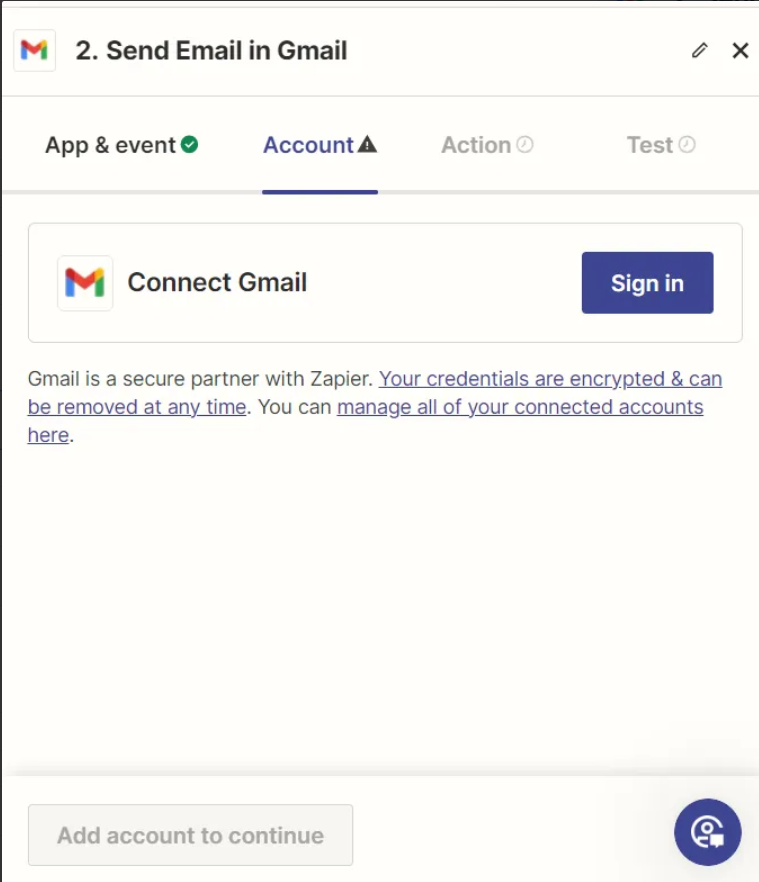Screen dimensions: 759x882
Task: Click the Gmail icon in Connect Gmail card
Action: point(85,283)
